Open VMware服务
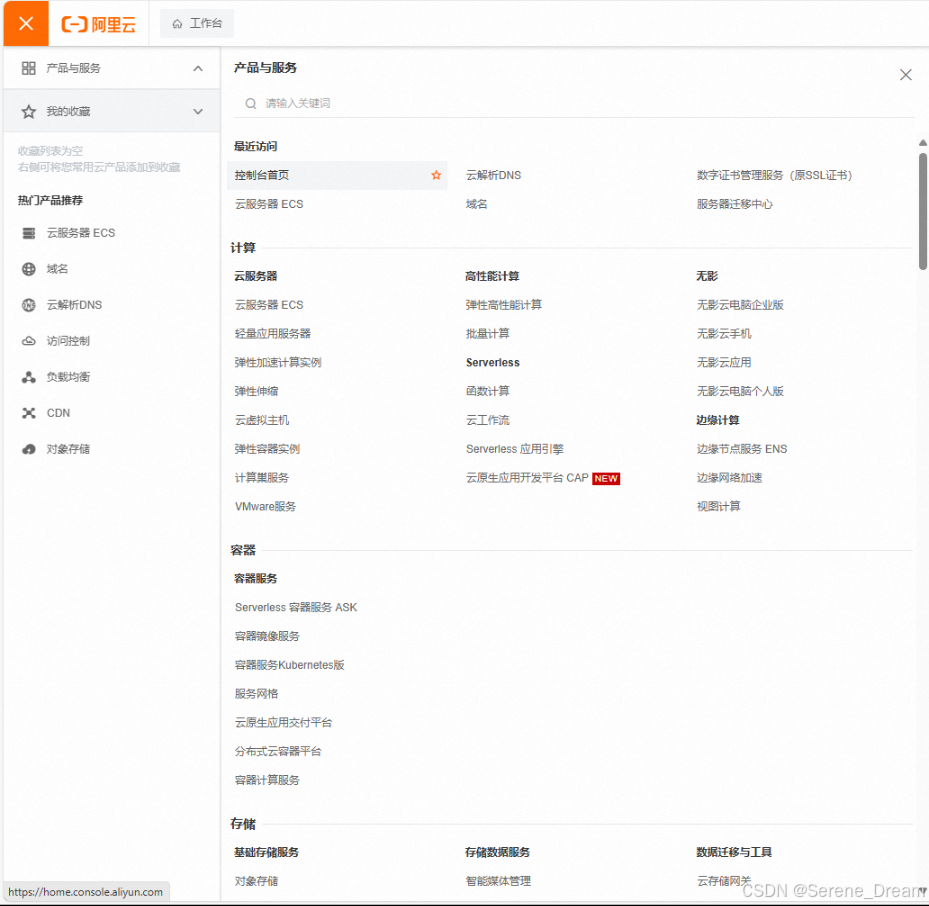The height and width of the screenshot is (906, 929). [265, 507]
